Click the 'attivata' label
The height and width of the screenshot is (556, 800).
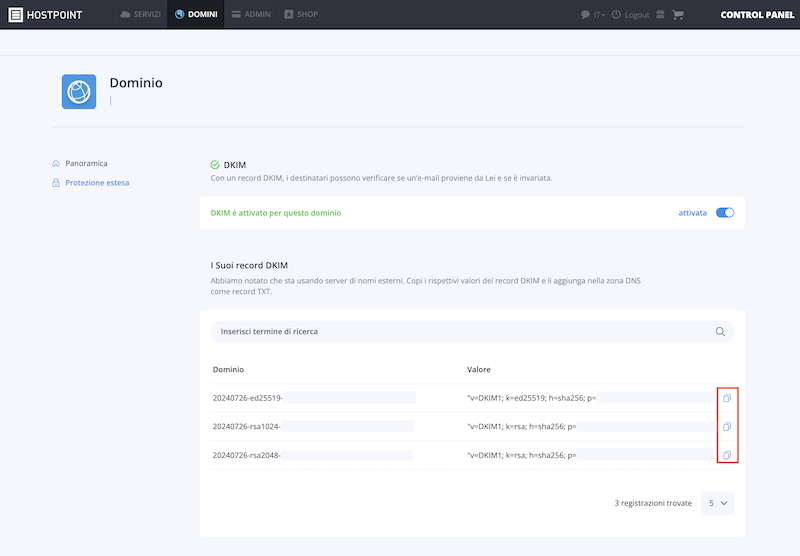(x=692, y=213)
